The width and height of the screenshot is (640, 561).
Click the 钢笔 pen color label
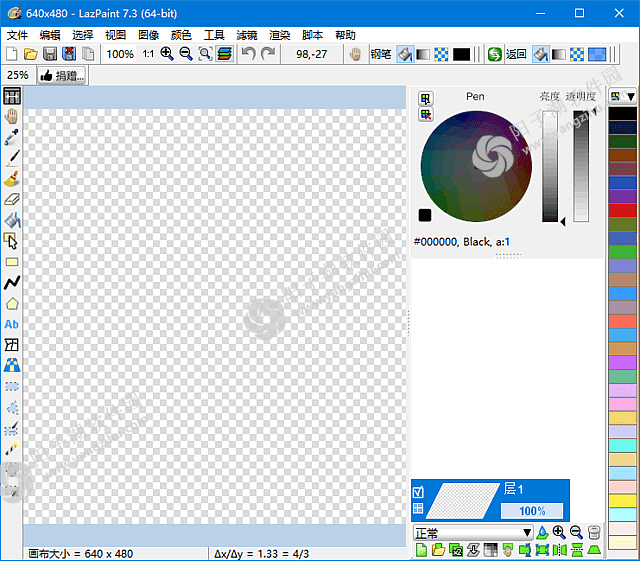pyautogui.click(x=381, y=54)
